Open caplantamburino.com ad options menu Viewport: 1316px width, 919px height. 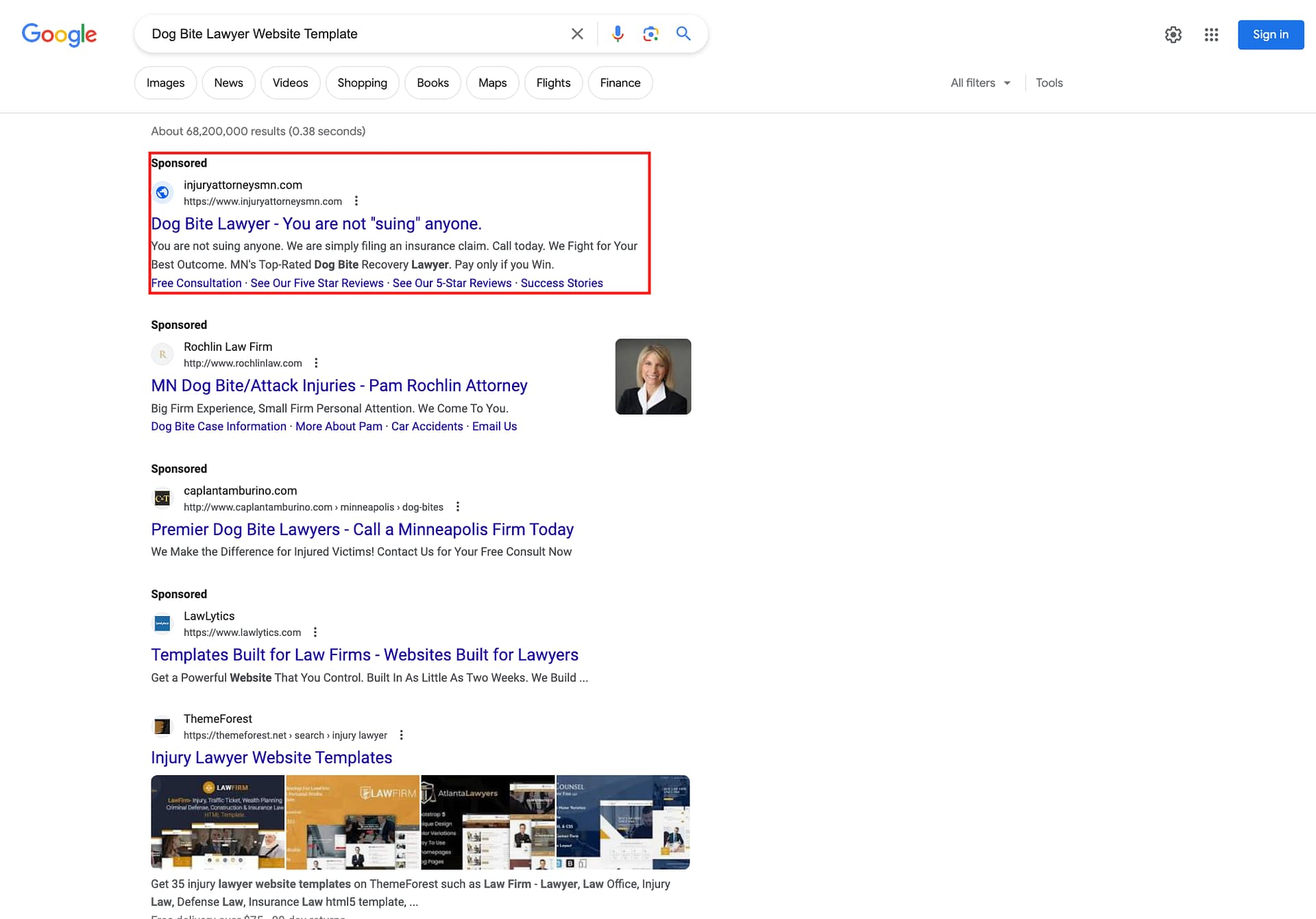click(458, 506)
